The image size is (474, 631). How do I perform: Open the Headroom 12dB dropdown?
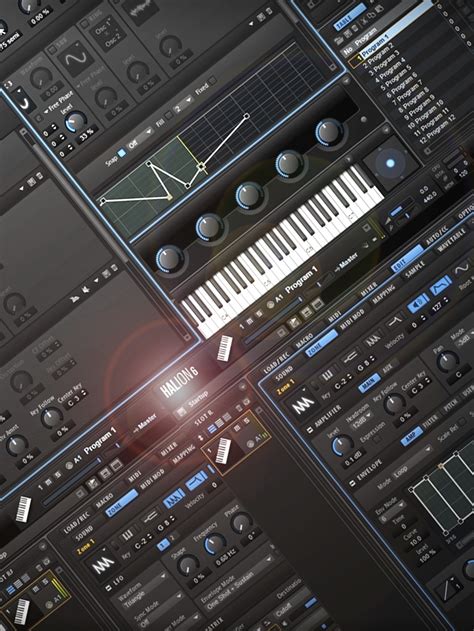[363, 422]
